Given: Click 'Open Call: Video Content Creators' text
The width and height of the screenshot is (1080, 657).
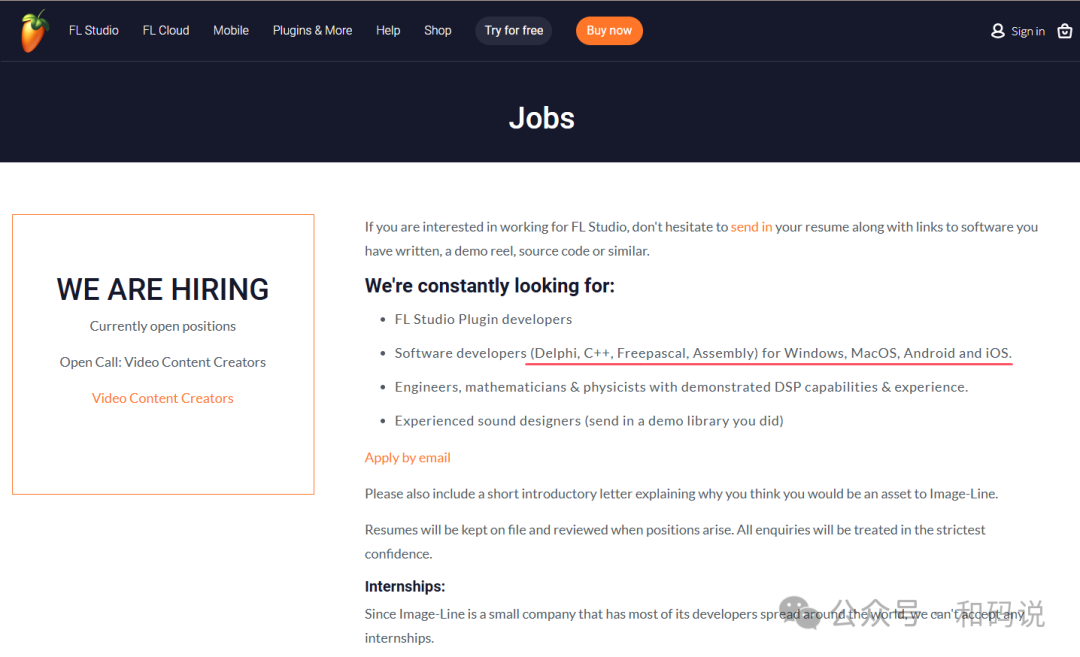Looking at the screenshot, I should click(163, 362).
